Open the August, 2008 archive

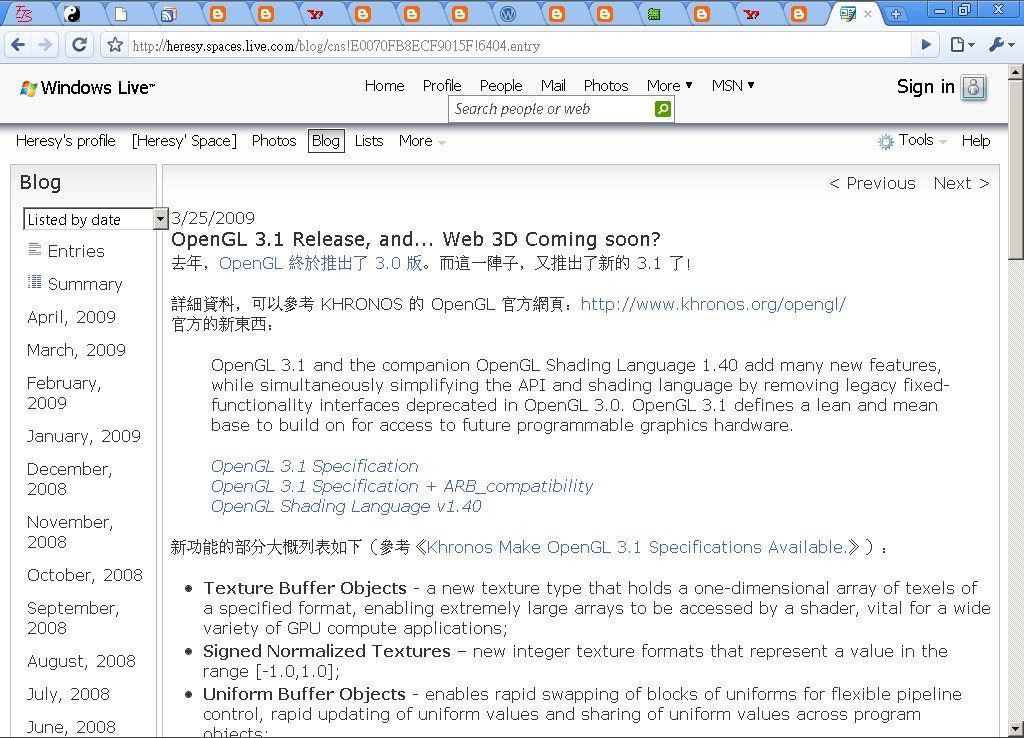tap(81, 662)
